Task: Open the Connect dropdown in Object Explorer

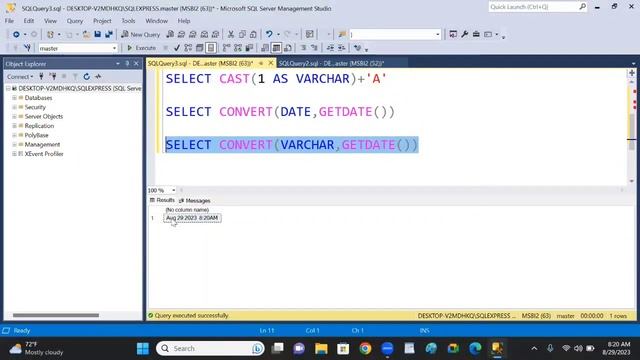Action: pos(20,76)
